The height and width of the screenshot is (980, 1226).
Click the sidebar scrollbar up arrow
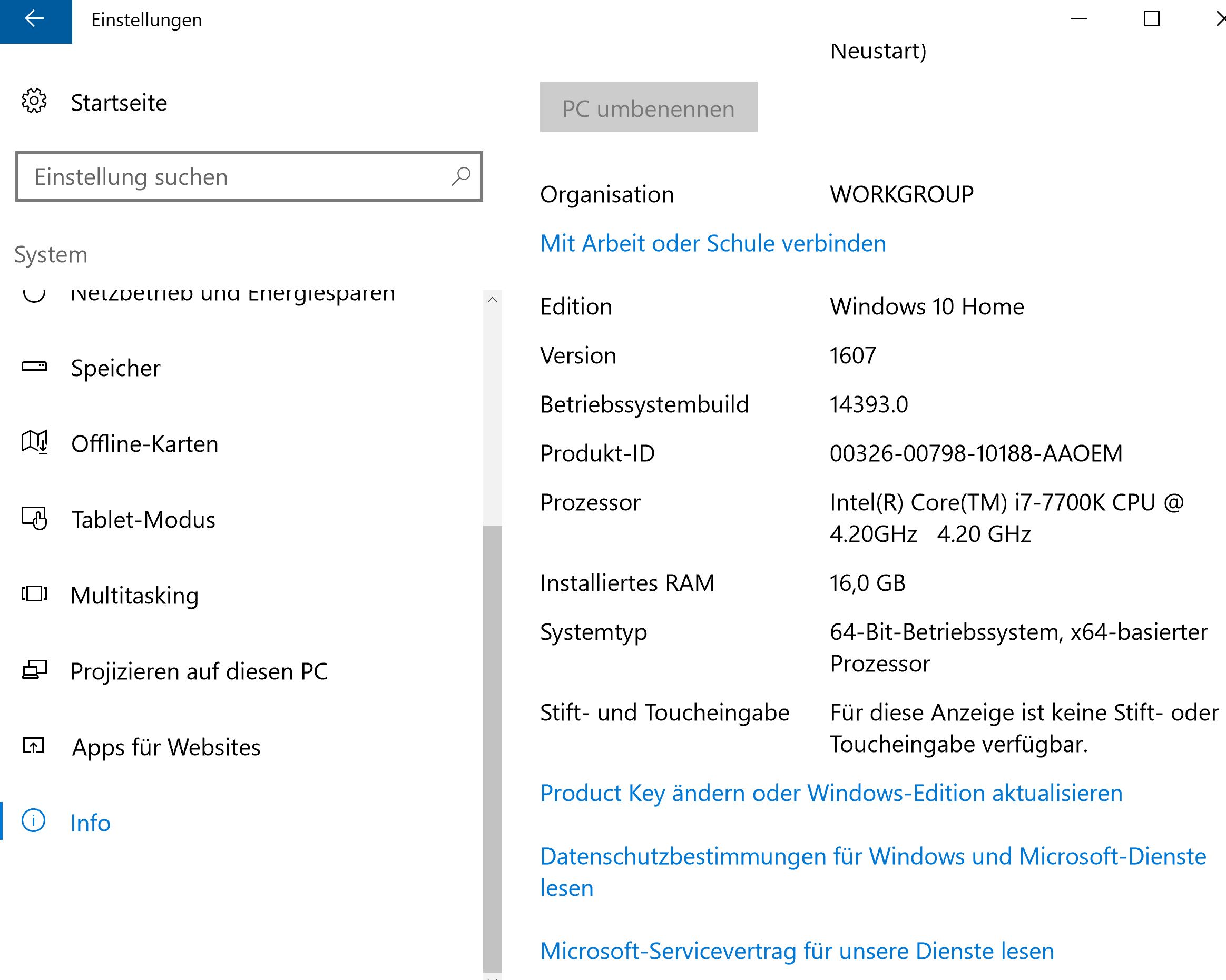click(493, 300)
